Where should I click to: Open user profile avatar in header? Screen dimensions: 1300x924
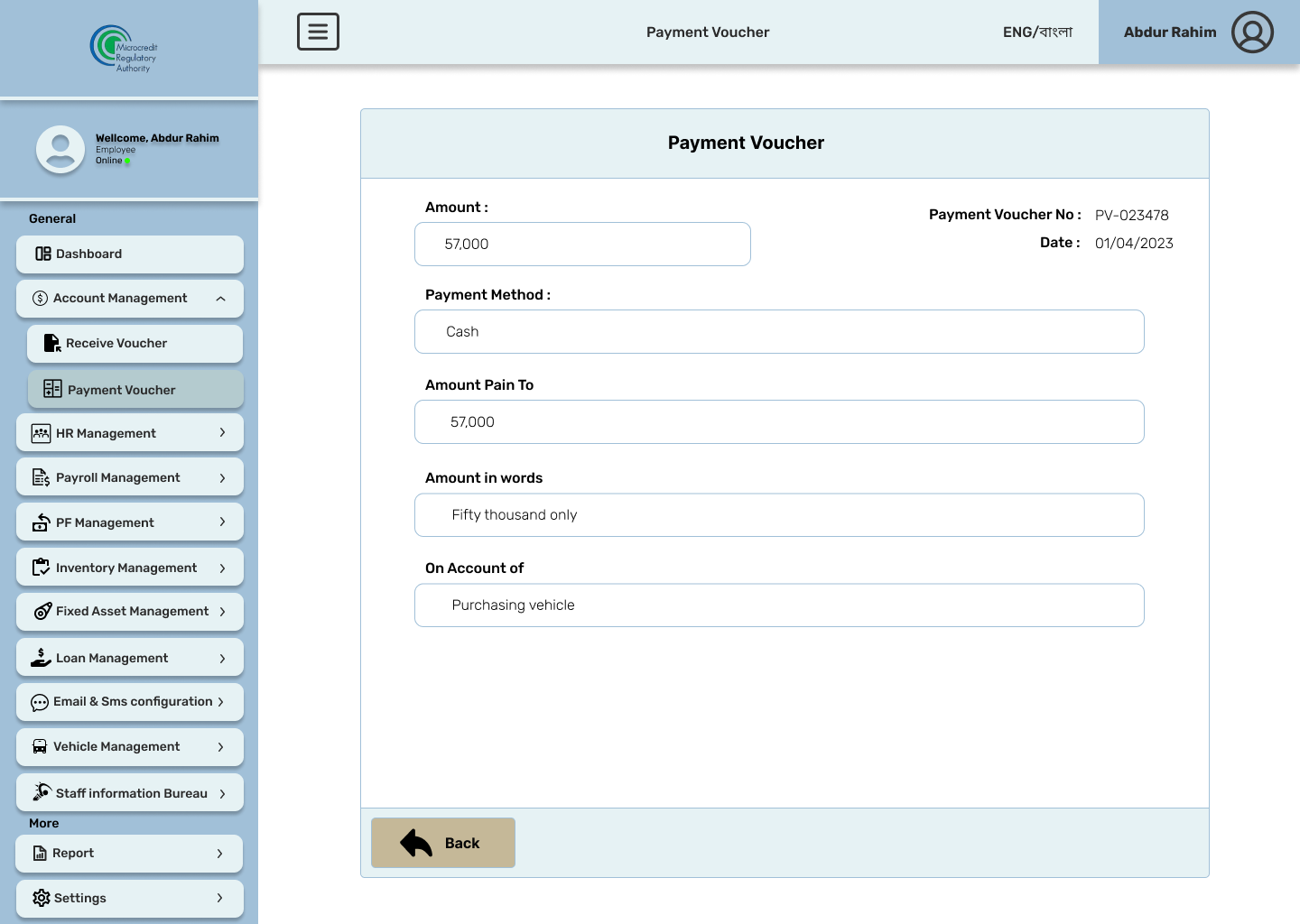click(x=1252, y=32)
